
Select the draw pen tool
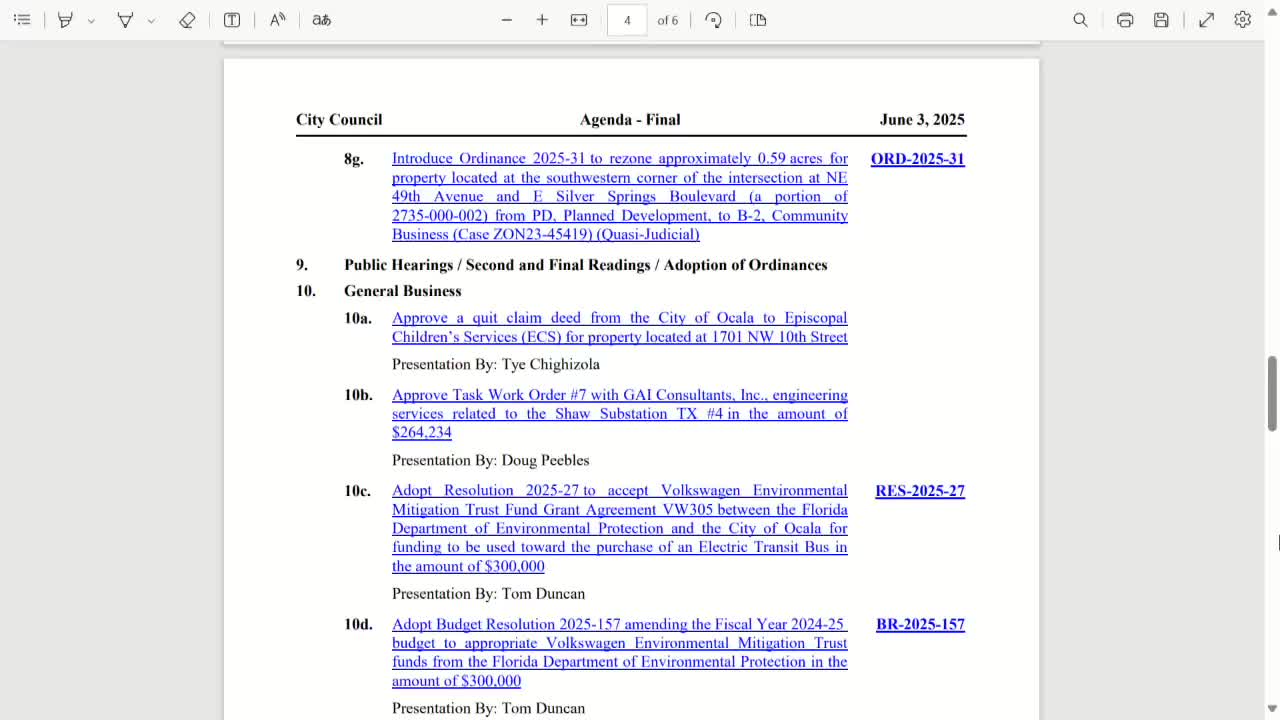(x=125, y=20)
